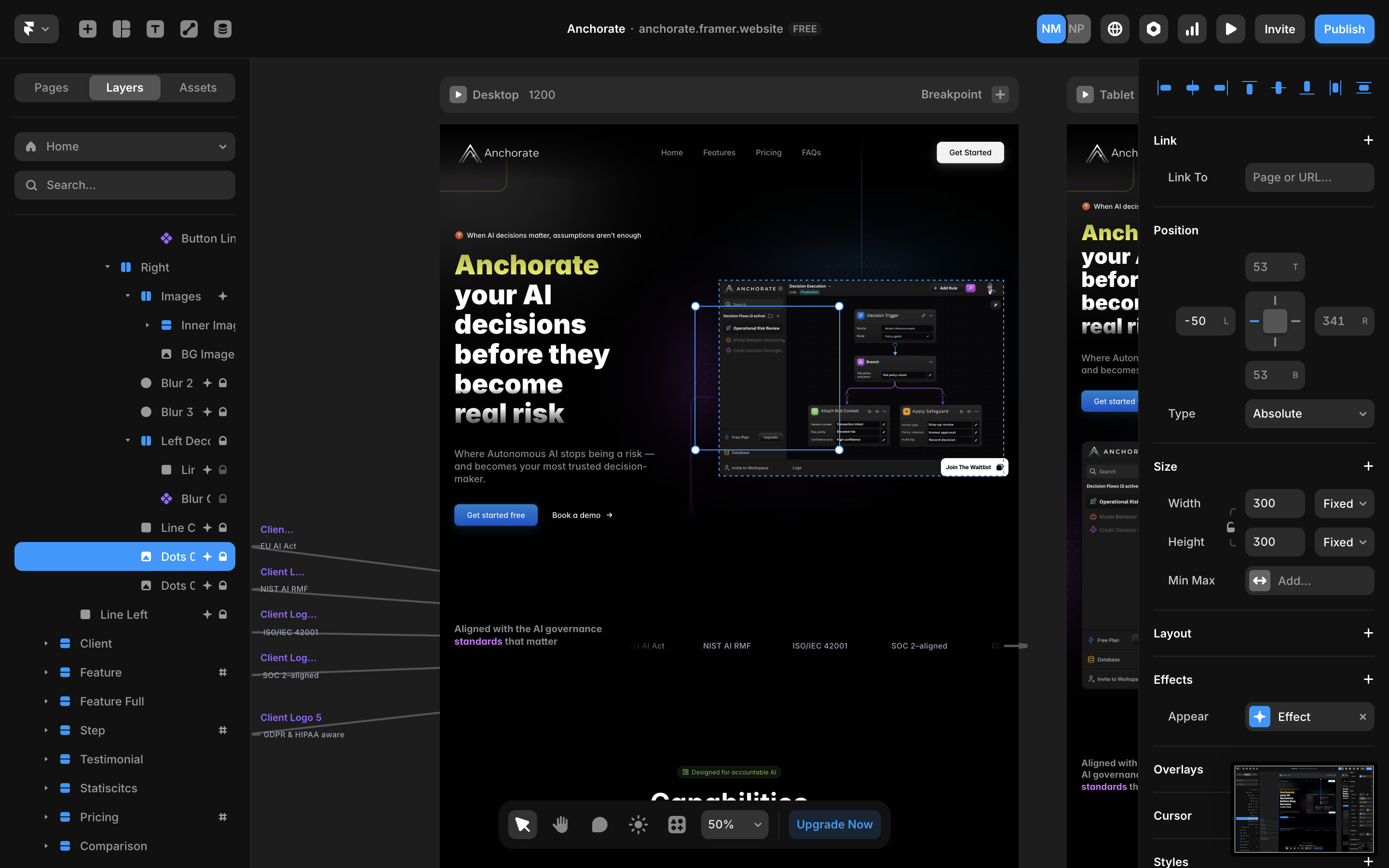Screen dimensions: 1389x868
Task: Open site settings globe icon
Action: [1115, 29]
